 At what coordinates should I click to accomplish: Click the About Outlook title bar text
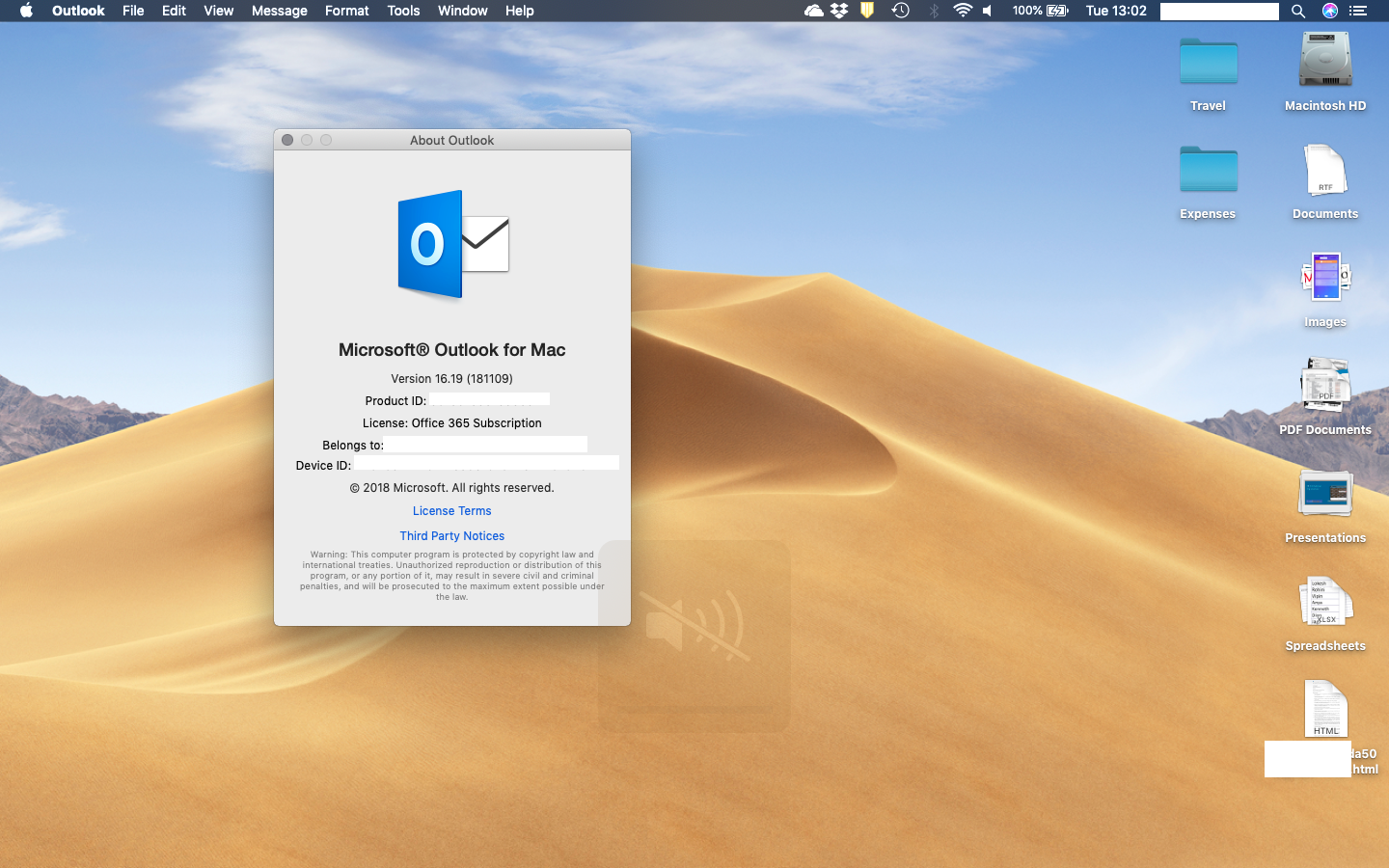tap(451, 141)
